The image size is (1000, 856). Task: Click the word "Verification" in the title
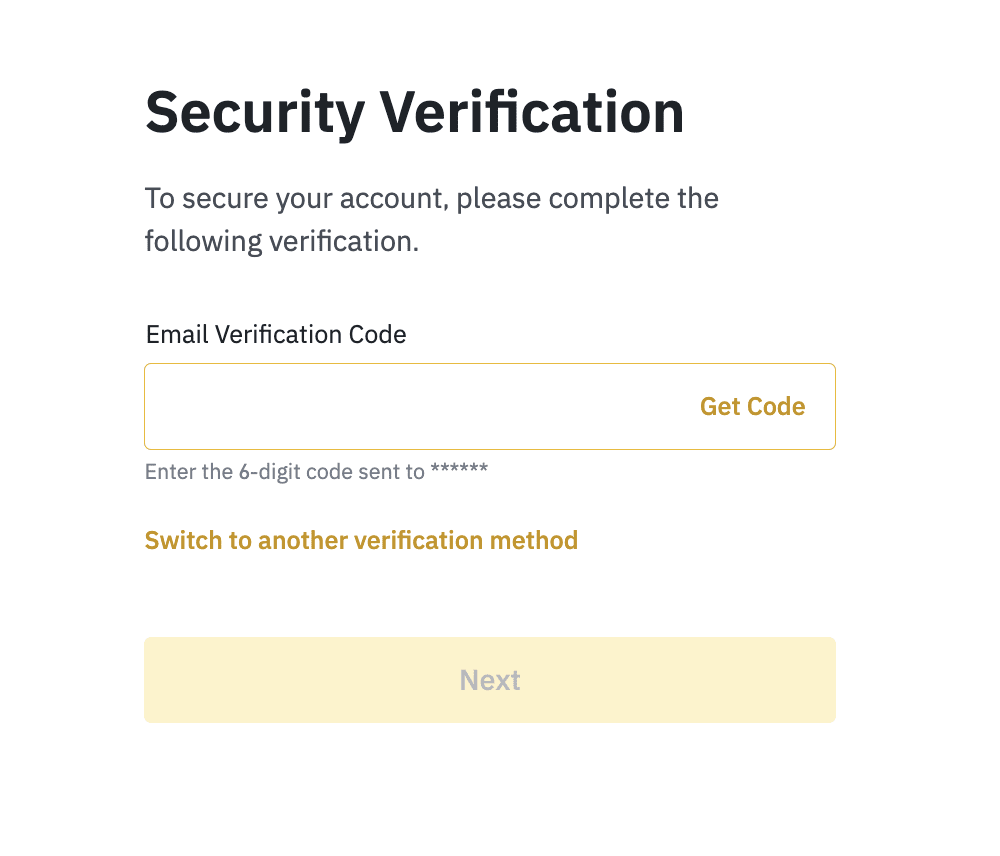(532, 112)
